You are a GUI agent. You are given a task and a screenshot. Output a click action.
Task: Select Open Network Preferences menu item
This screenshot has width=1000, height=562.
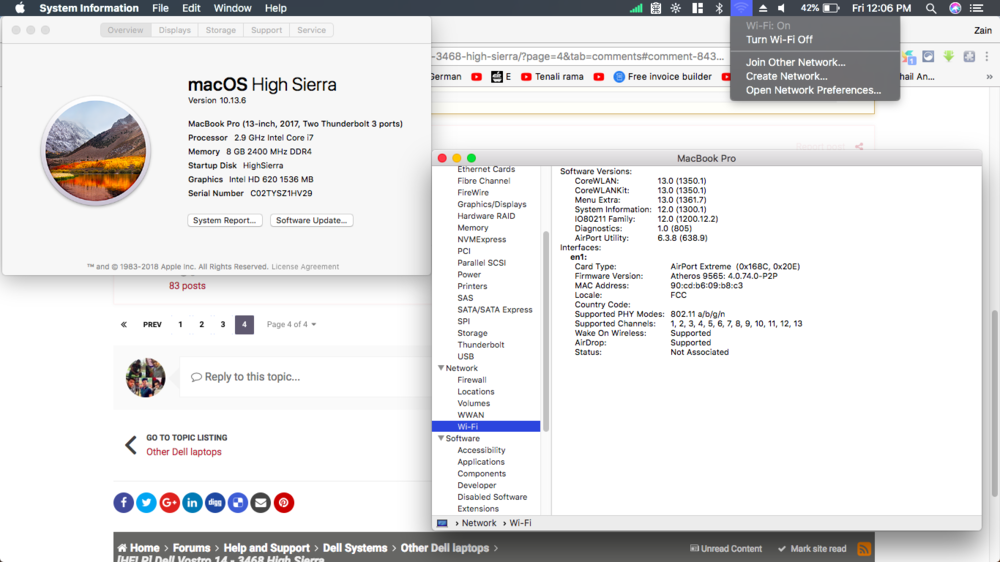coord(813,90)
